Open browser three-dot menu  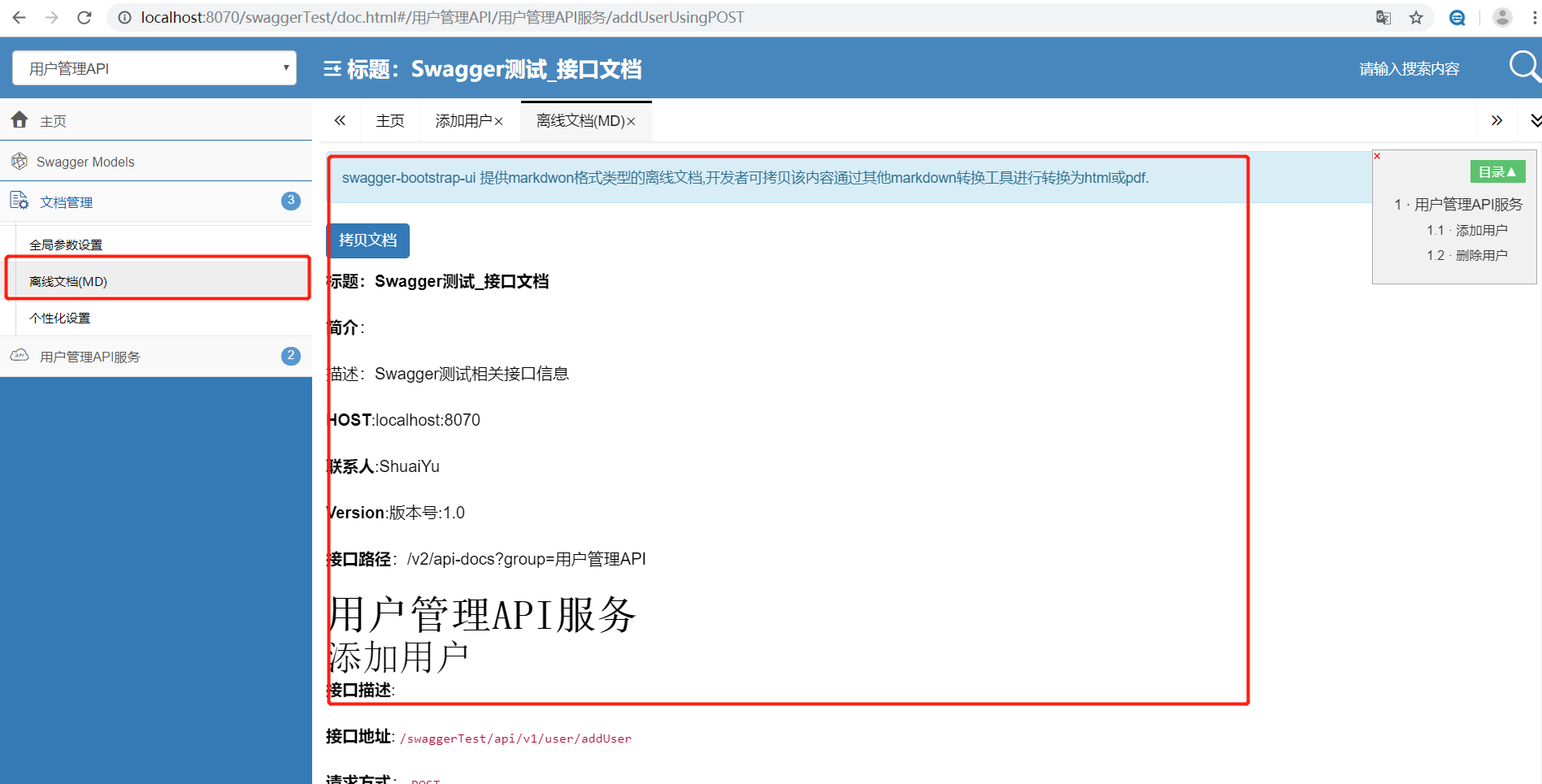pyautogui.click(x=1534, y=17)
